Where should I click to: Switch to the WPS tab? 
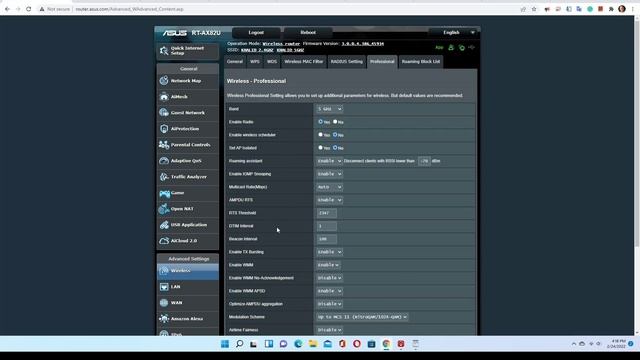tap(255, 62)
